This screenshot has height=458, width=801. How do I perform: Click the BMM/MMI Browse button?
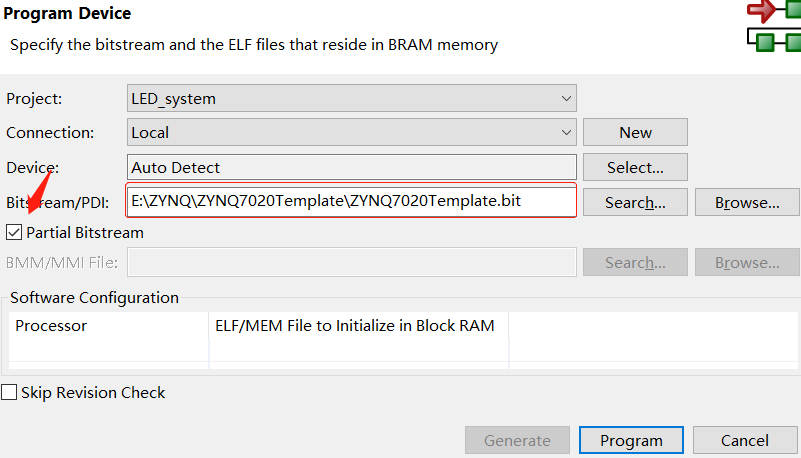747,263
